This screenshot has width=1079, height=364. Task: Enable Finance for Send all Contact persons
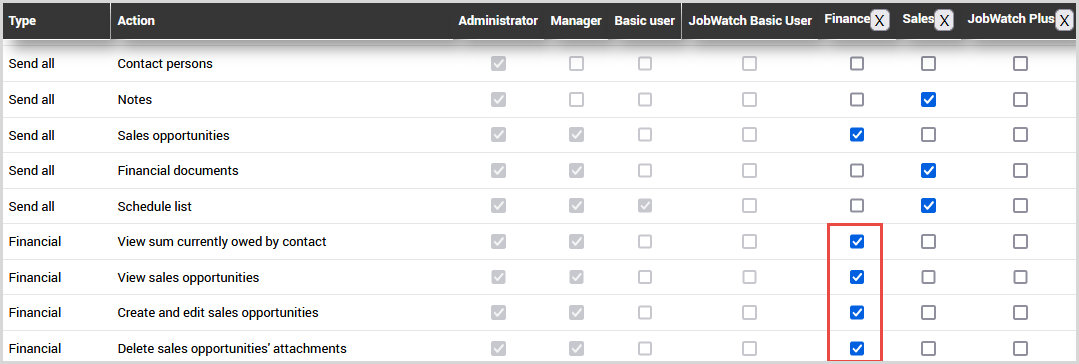coord(857,64)
